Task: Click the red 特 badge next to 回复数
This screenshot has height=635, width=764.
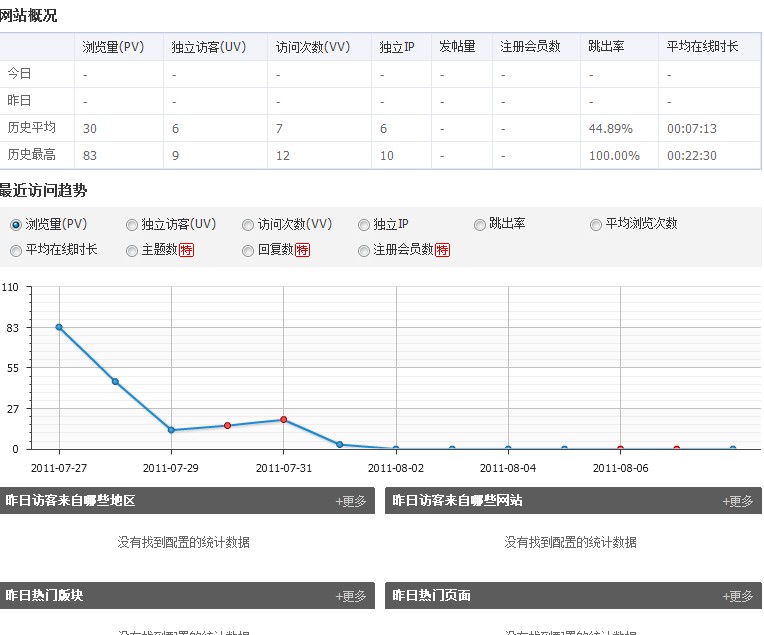Action: pyautogui.click(x=302, y=250)
